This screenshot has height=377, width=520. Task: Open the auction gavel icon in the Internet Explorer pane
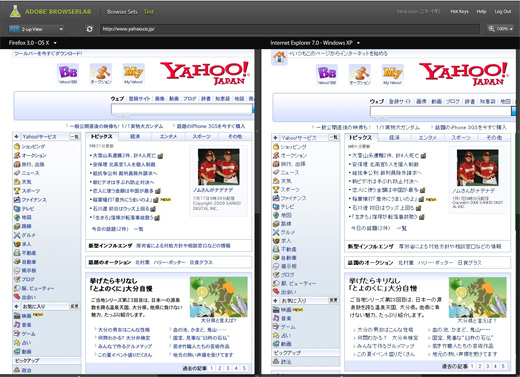360,74
